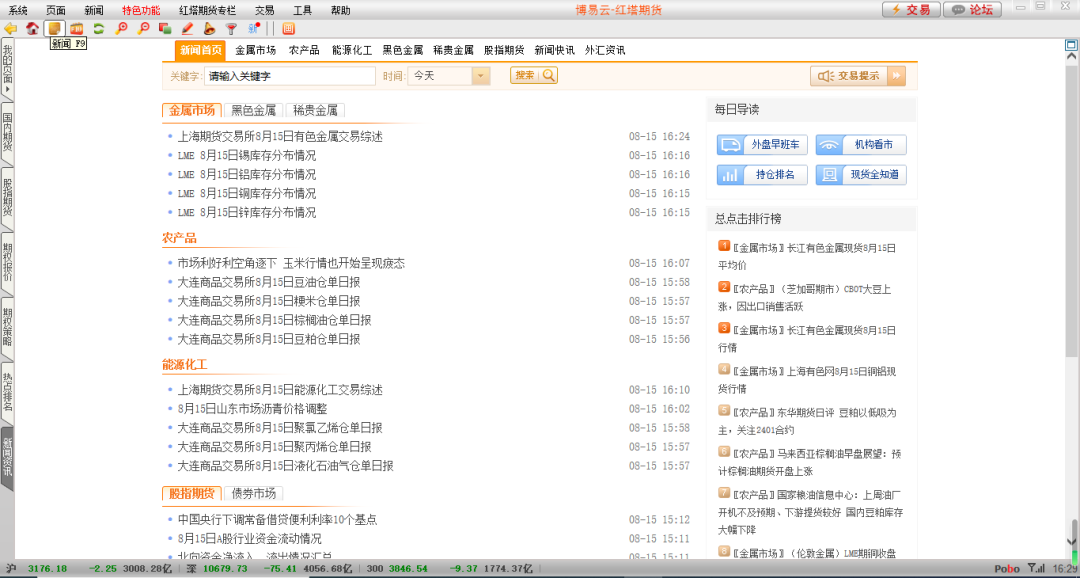Viewport: 1080px width, 578px height.
Task: Click the 新闻 F9 note toolbar icon
Action: click(54, 28)
